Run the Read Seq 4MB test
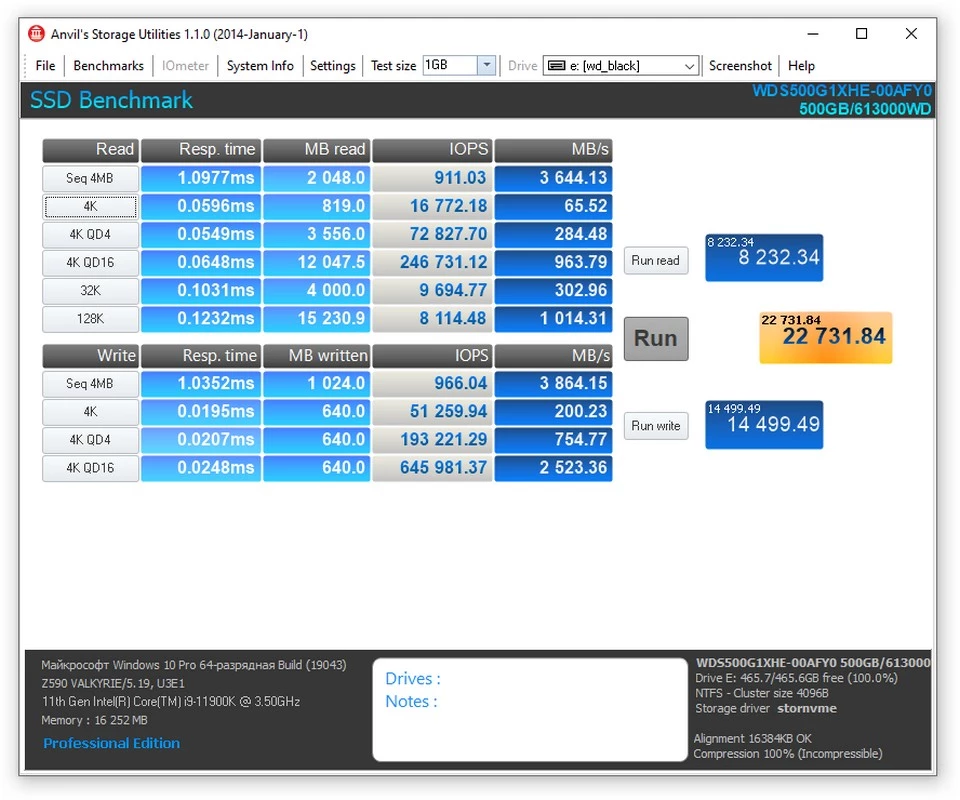Viewport: 960px width, 800px height. [x=91, y=178]
